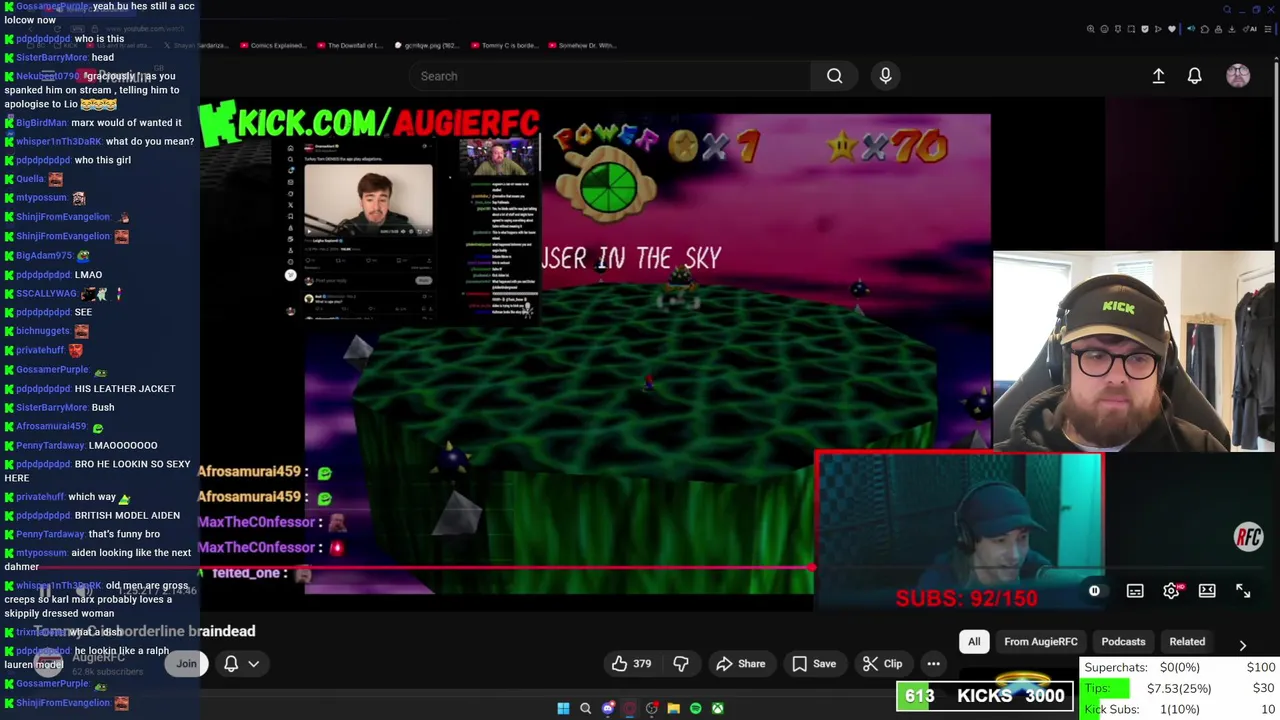Switch to 'Tommy C is borde...' browser tab

pos(506,45)
